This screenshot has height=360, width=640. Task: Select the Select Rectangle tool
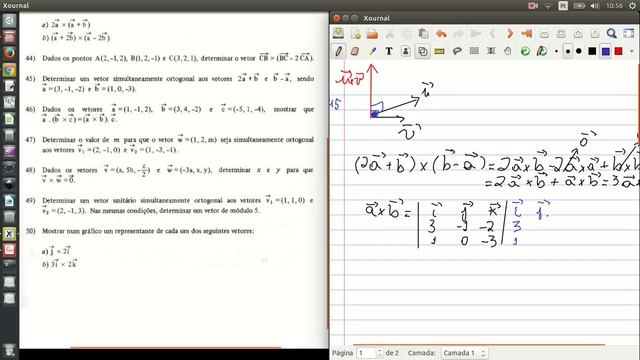[474, 51]
